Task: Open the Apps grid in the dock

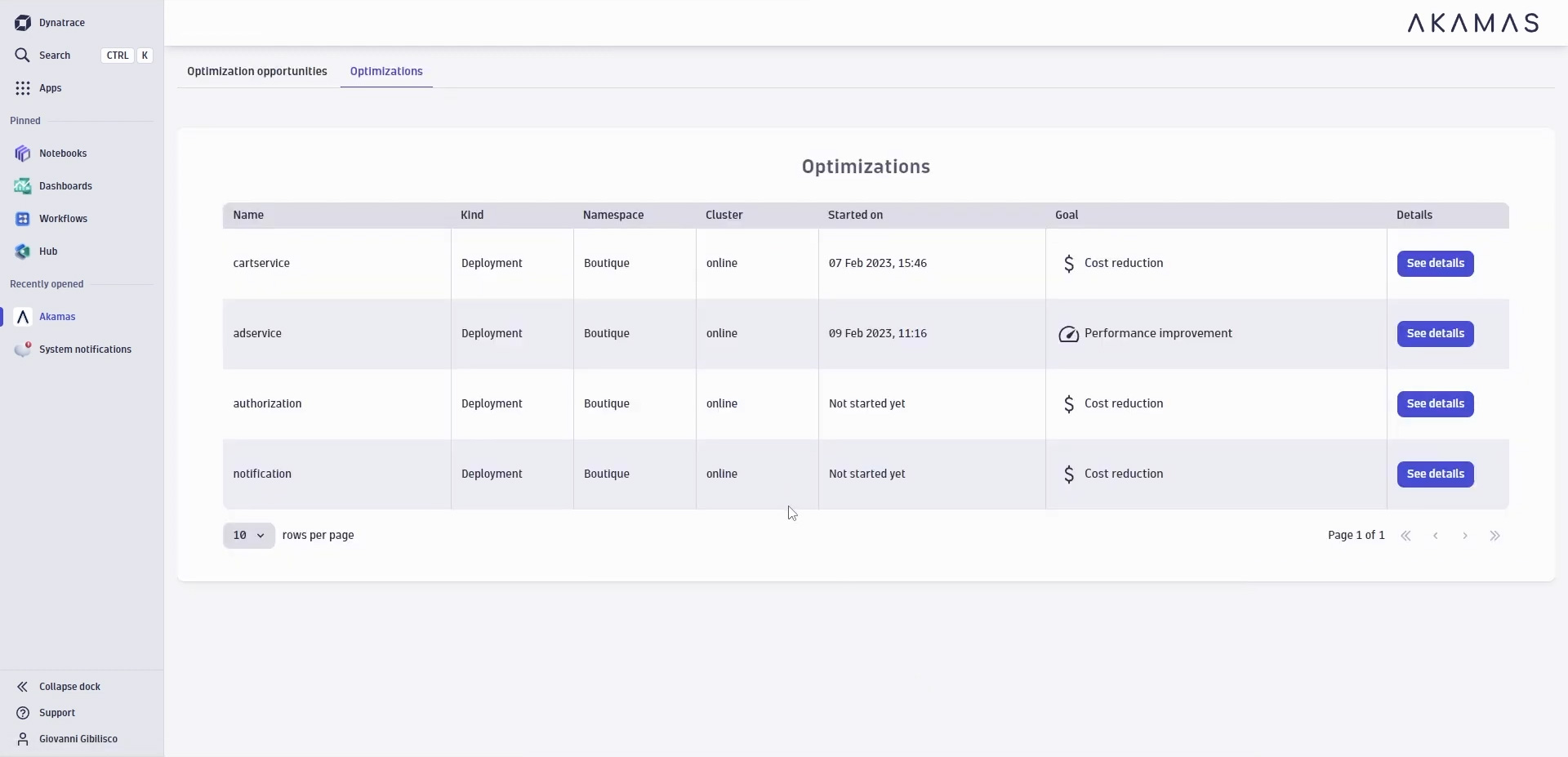Action: [x=49, y=87]
